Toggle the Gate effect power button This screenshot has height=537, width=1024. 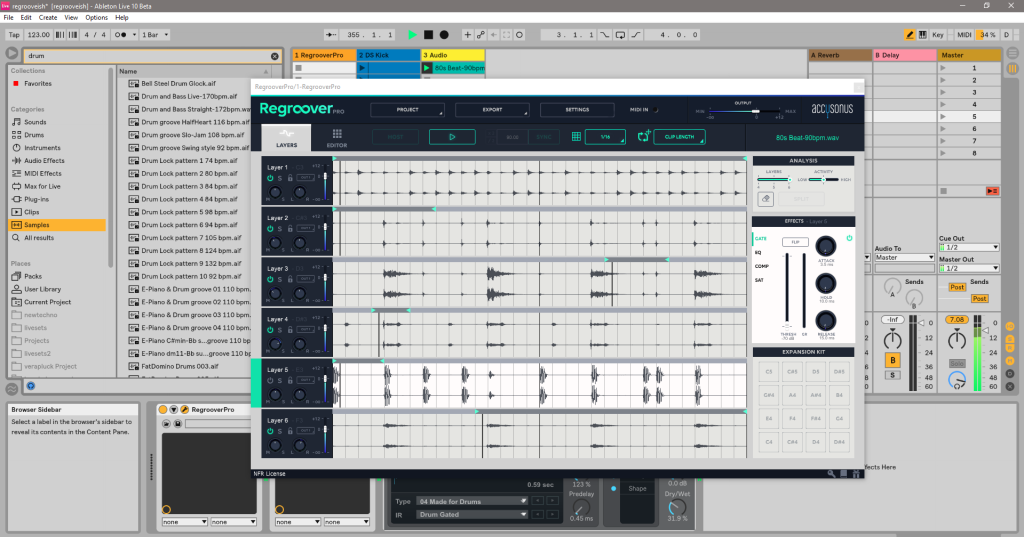click(849, 238)
